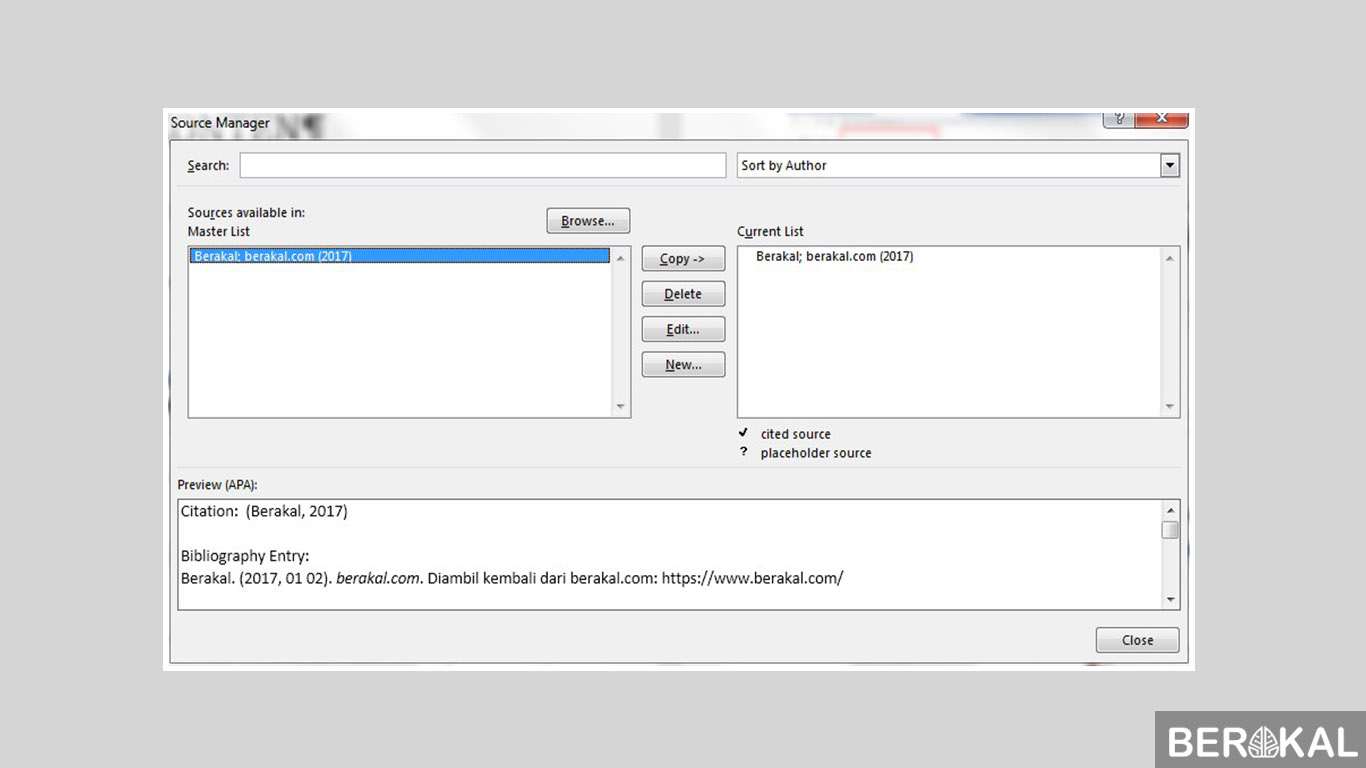
Task: Create a New source
Action: click(683, 365)
